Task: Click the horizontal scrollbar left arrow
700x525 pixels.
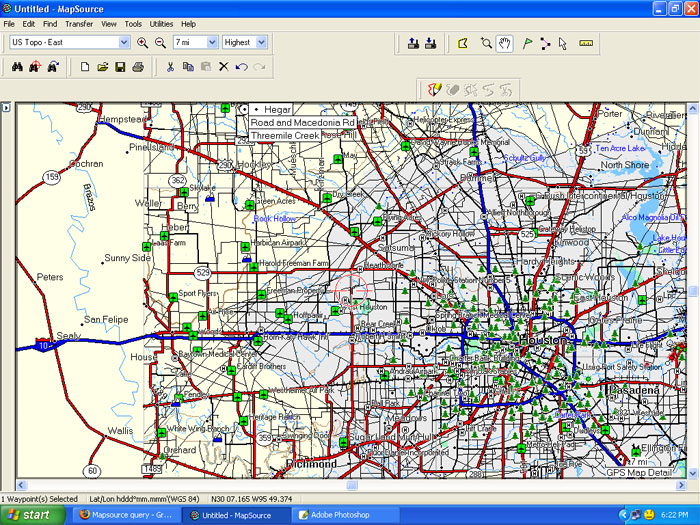Action: pos(21,485)
